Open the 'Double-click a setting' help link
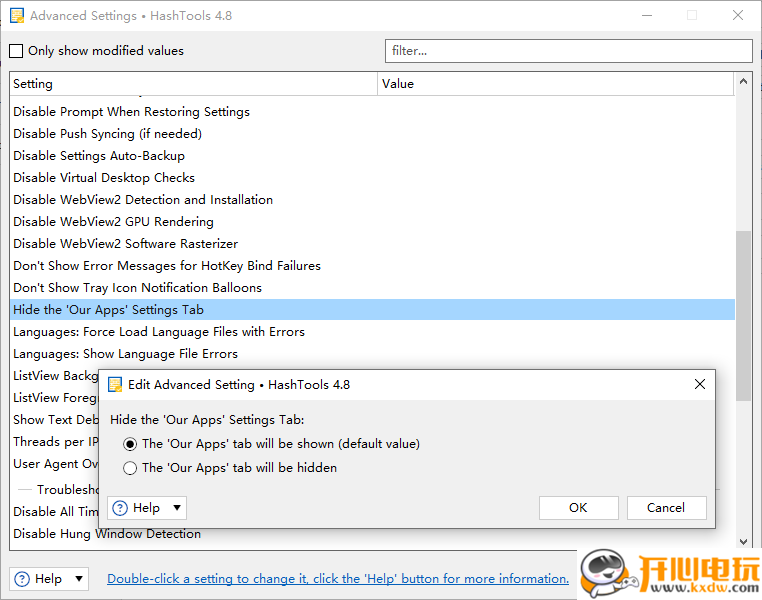Screen dimensions: 762x600 [338, 579]
